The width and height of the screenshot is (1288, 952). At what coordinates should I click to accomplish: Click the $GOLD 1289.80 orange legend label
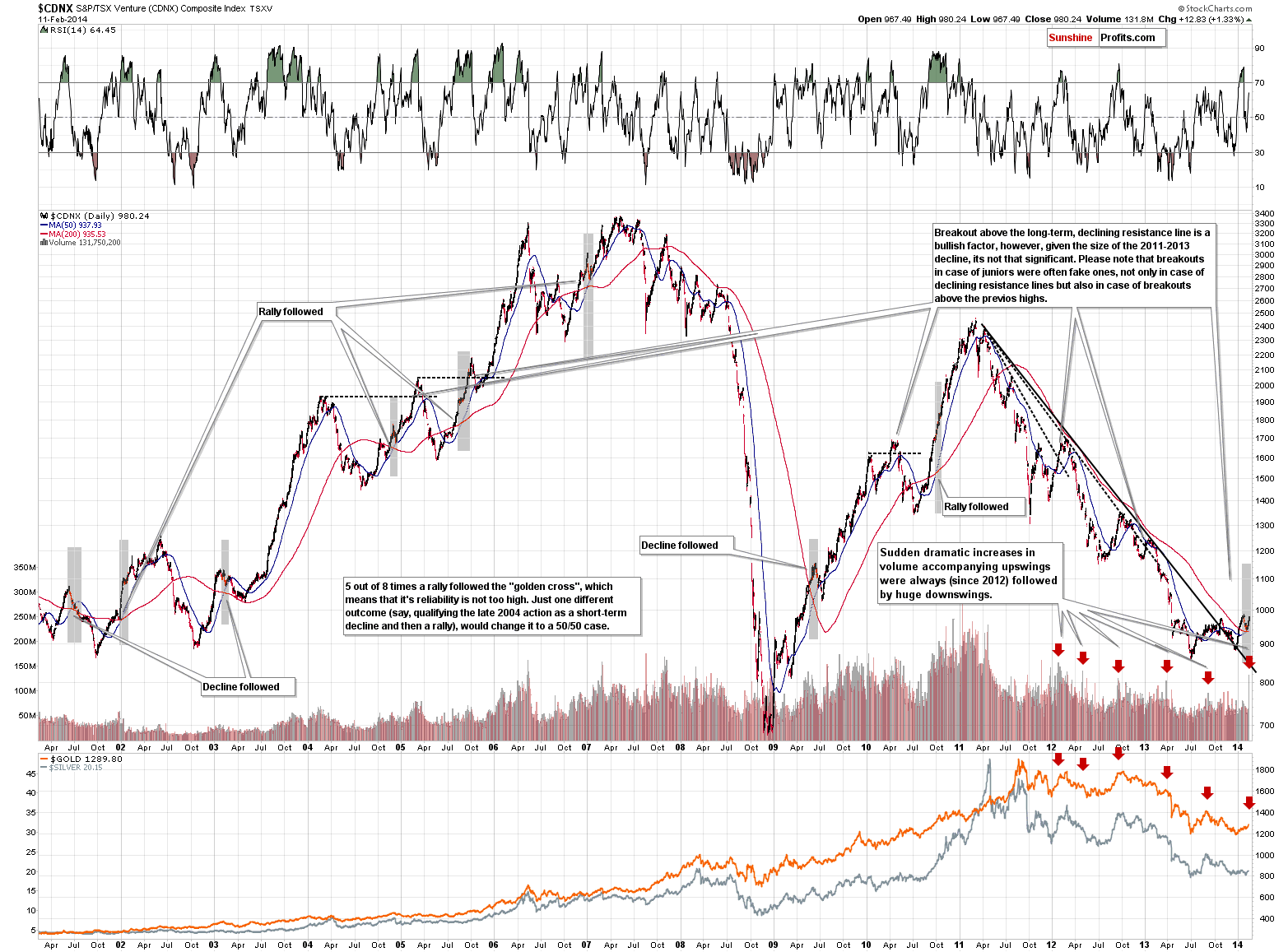(x=81, y=759)
